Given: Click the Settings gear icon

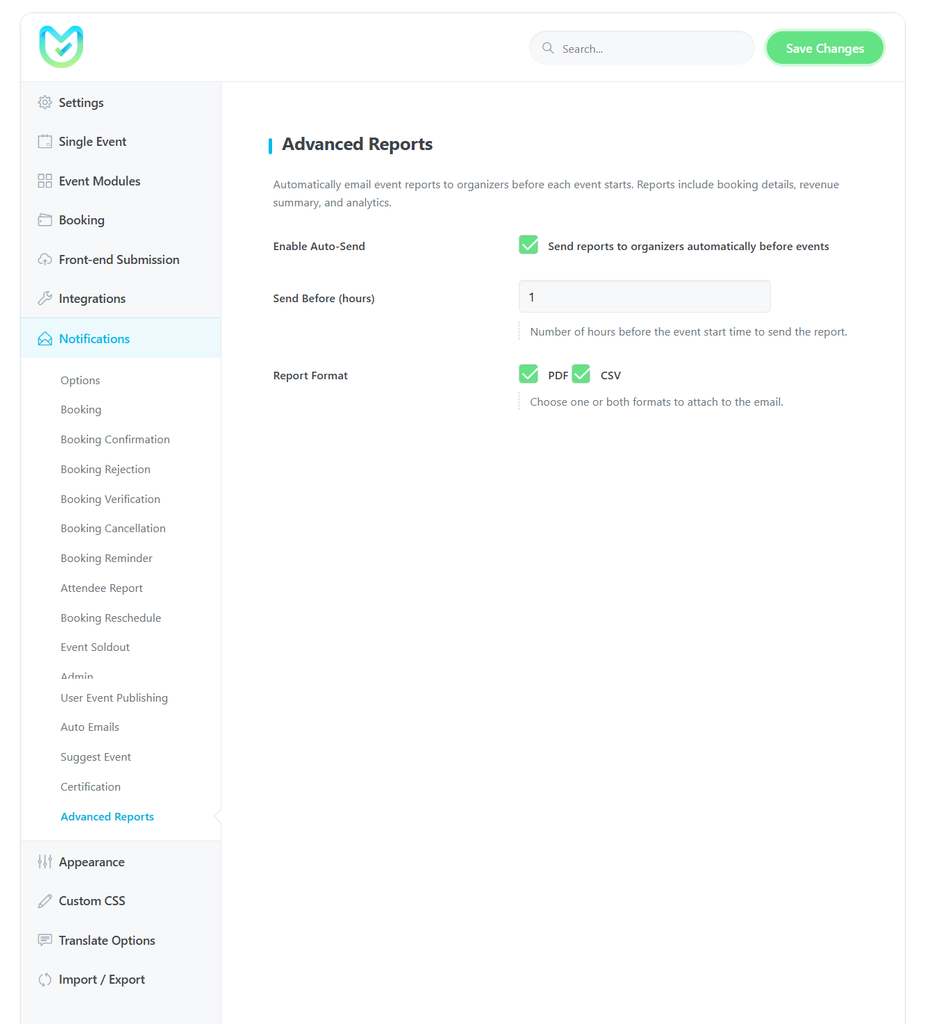Looking at the screenshot, I should coord(44,103).
